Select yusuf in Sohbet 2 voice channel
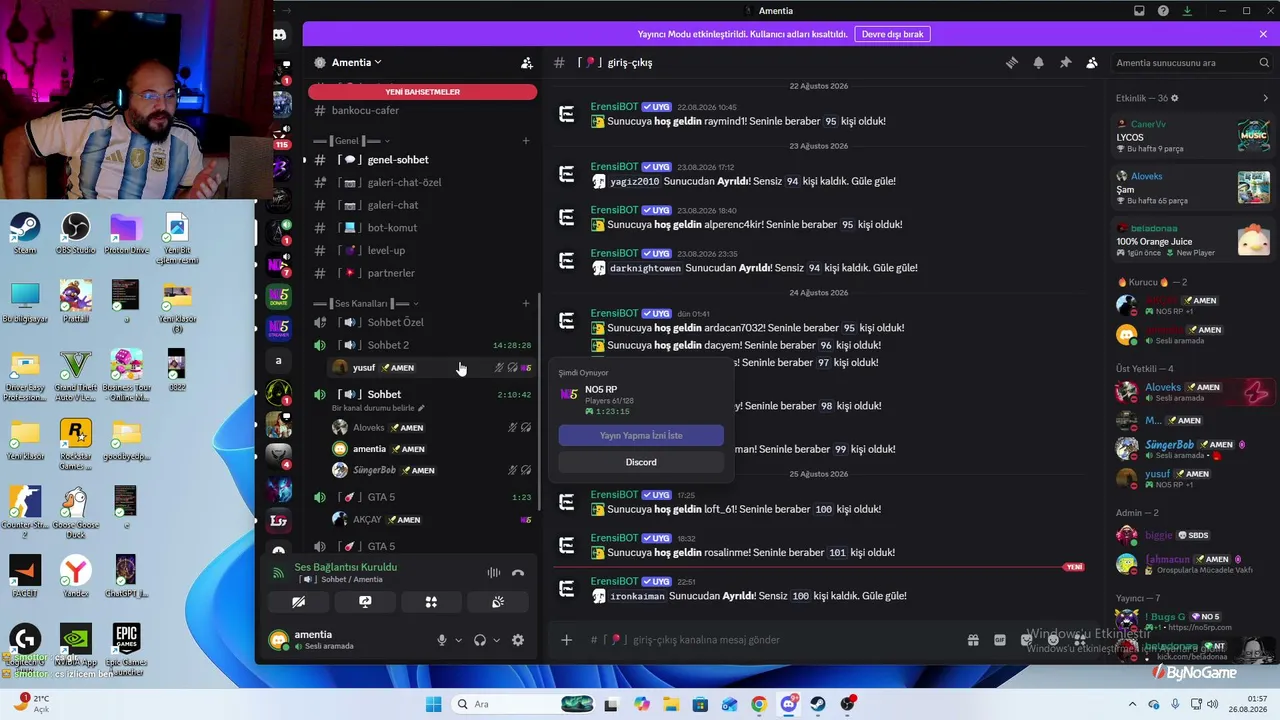This screenshot has height=720, width=1280. 431,368
